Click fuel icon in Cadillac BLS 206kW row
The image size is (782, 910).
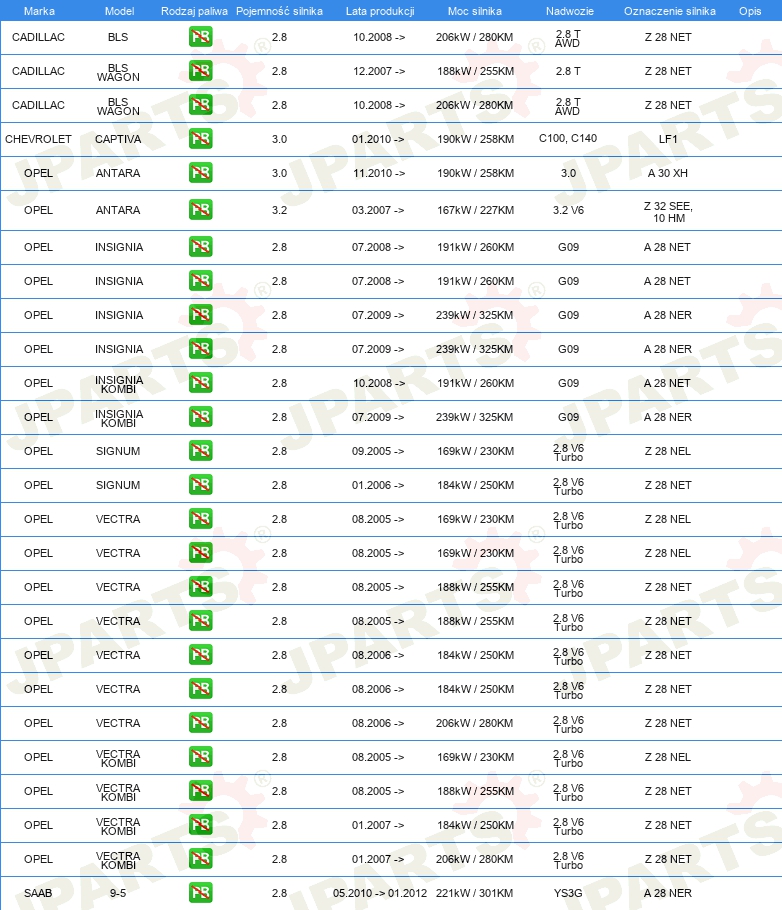(200, 37)
